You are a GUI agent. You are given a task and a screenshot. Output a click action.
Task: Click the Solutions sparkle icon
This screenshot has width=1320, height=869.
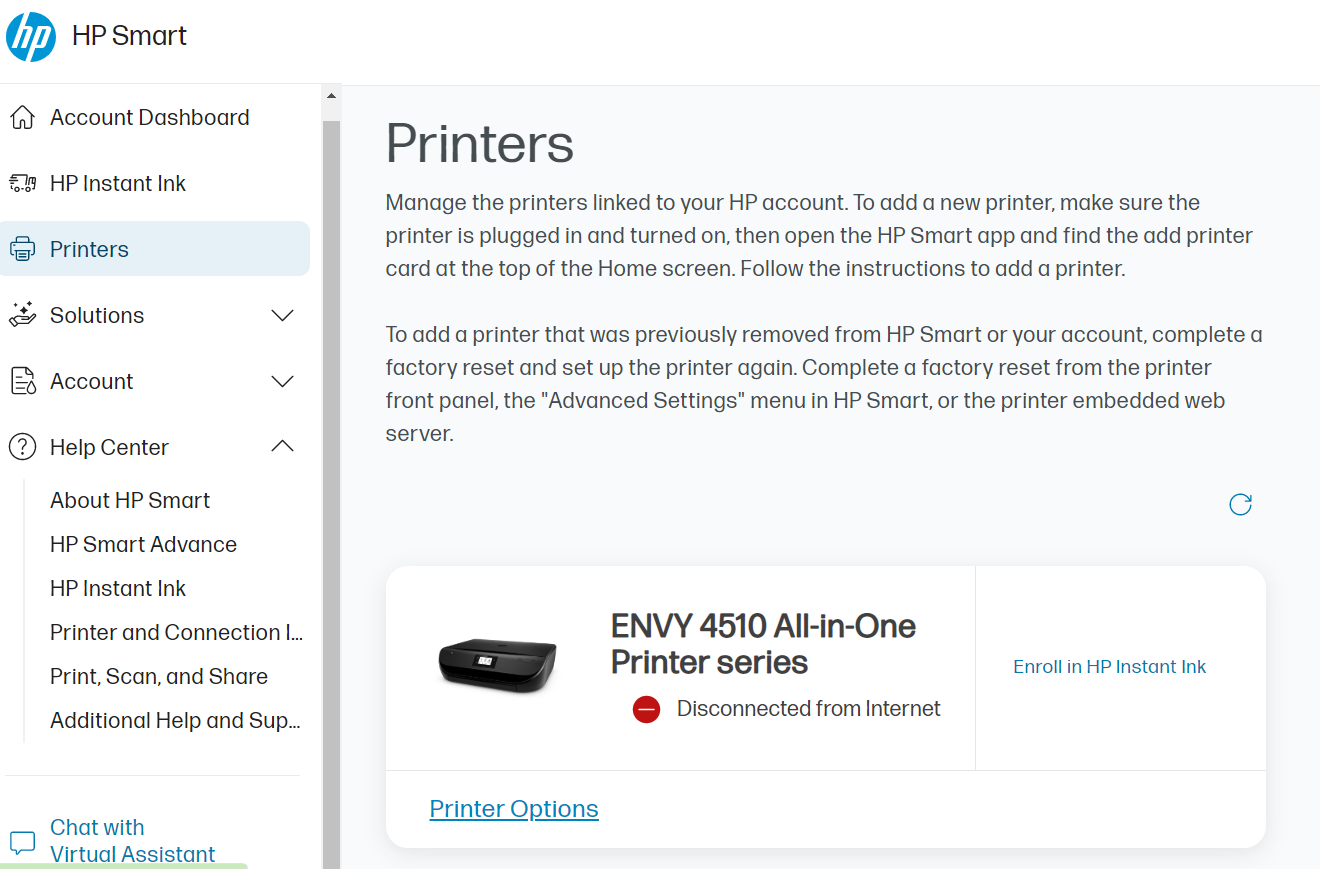point(22,315)
